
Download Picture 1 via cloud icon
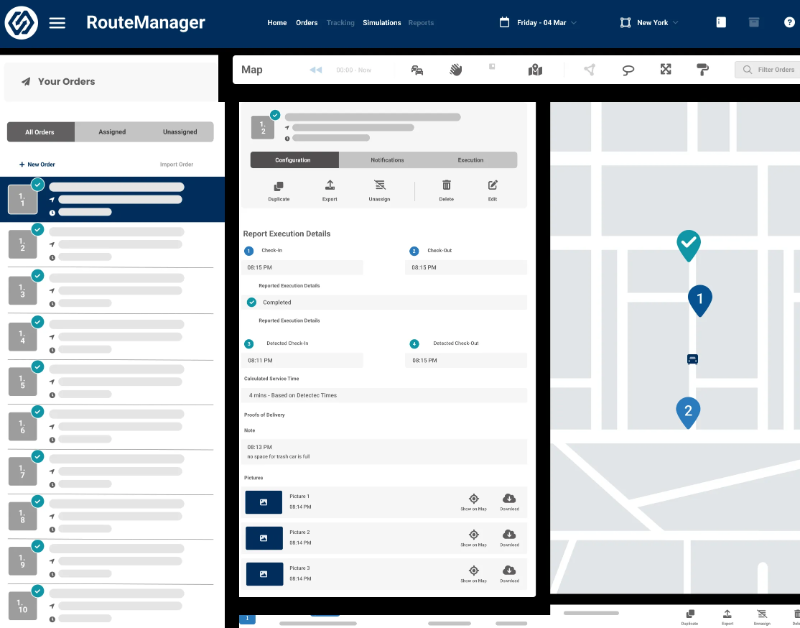click(x=509, y=499)
